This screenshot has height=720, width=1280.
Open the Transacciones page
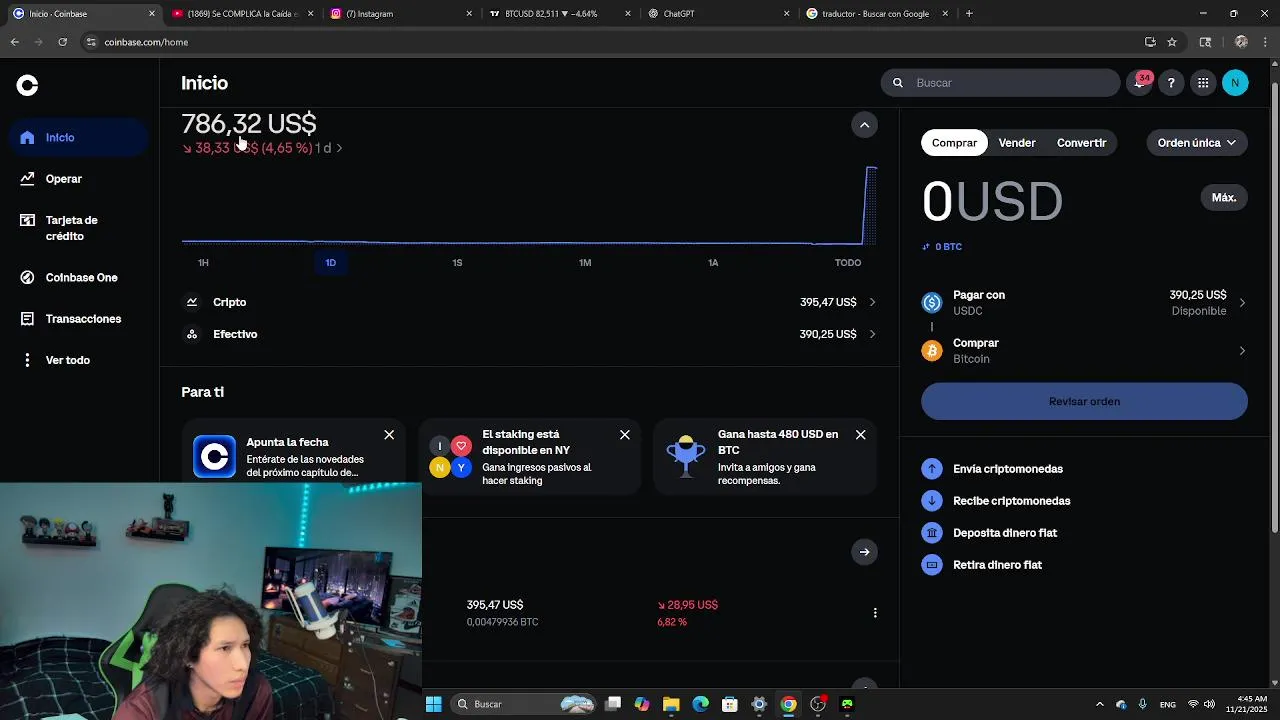pos(80,319)
